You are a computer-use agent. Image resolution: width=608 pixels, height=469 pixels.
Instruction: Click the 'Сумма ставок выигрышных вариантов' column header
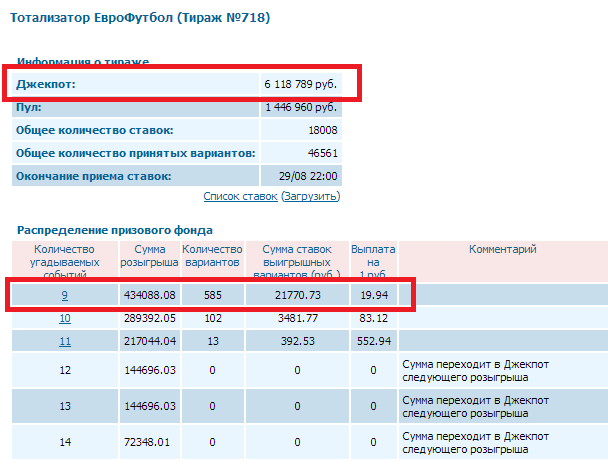click(x=297, y=262)
